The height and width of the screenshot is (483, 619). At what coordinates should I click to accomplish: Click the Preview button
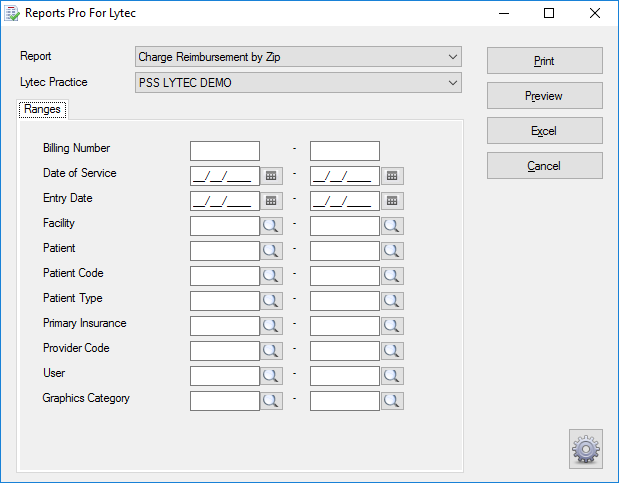click(x=545, y=96)
